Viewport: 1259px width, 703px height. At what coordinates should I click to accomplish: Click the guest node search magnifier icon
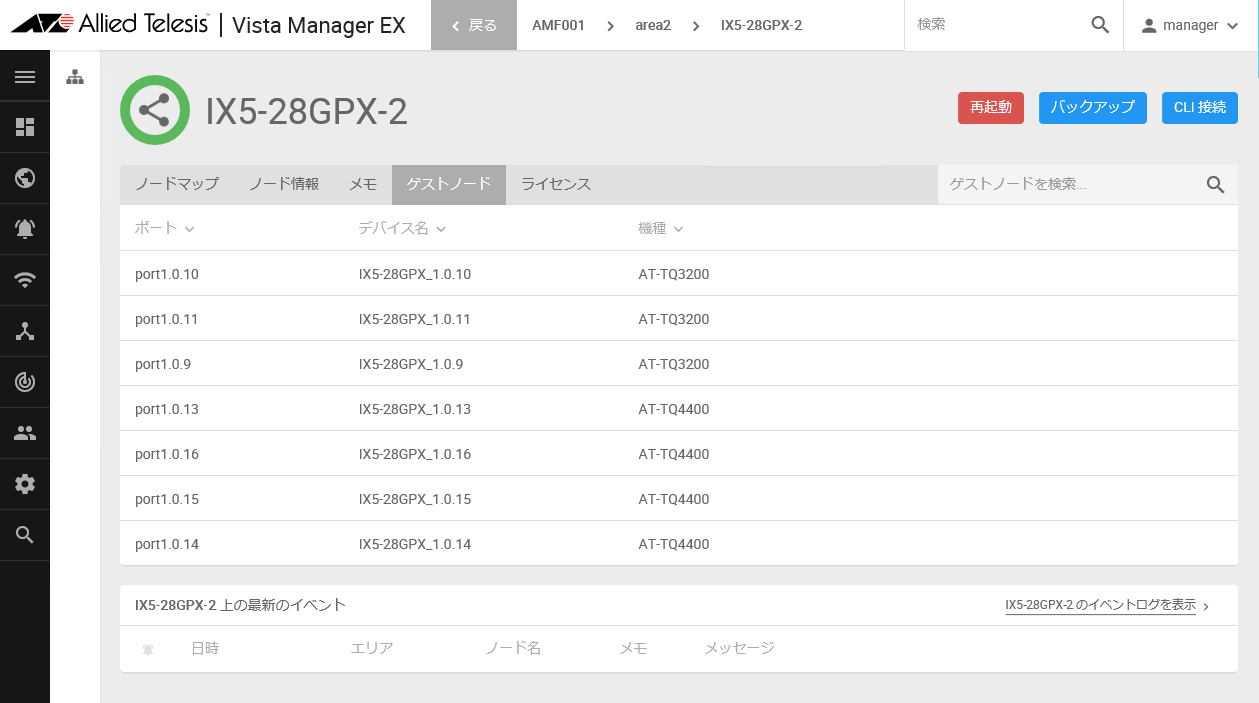1215,184
